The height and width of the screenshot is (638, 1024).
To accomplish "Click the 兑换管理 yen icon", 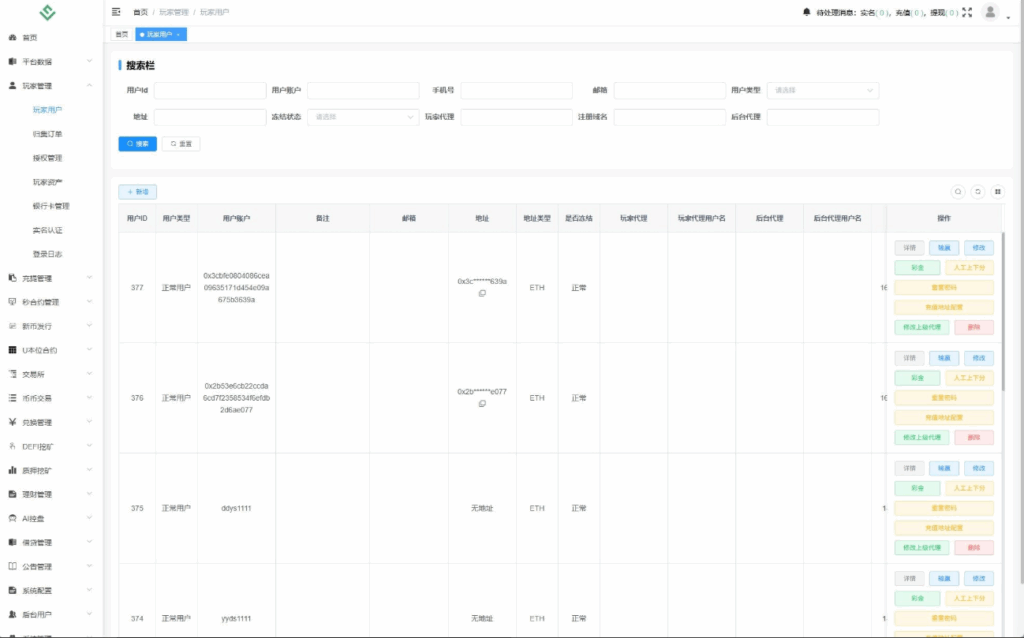I will click(x=12, y=422).
